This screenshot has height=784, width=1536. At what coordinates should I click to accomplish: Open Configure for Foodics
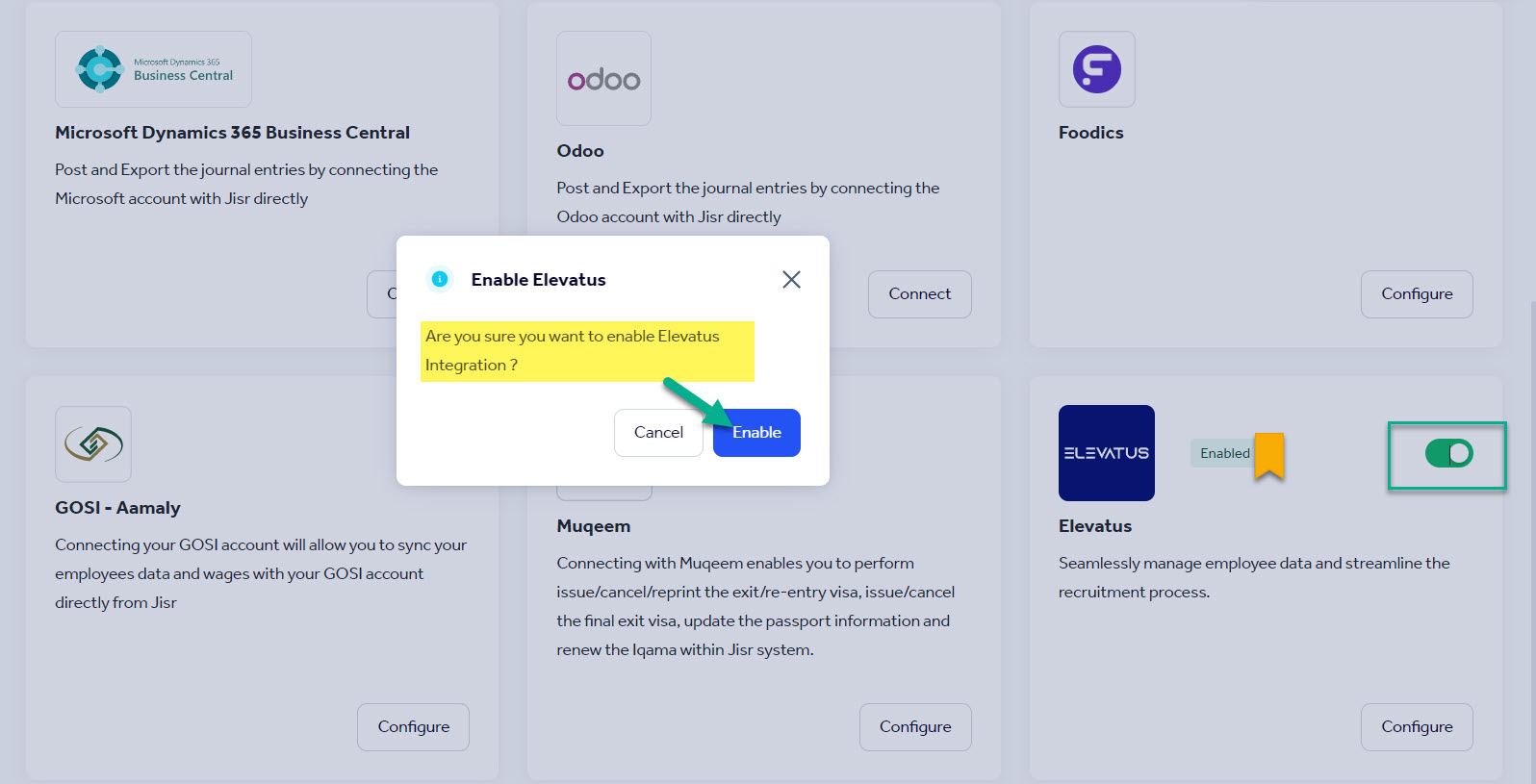[1416, 294]
